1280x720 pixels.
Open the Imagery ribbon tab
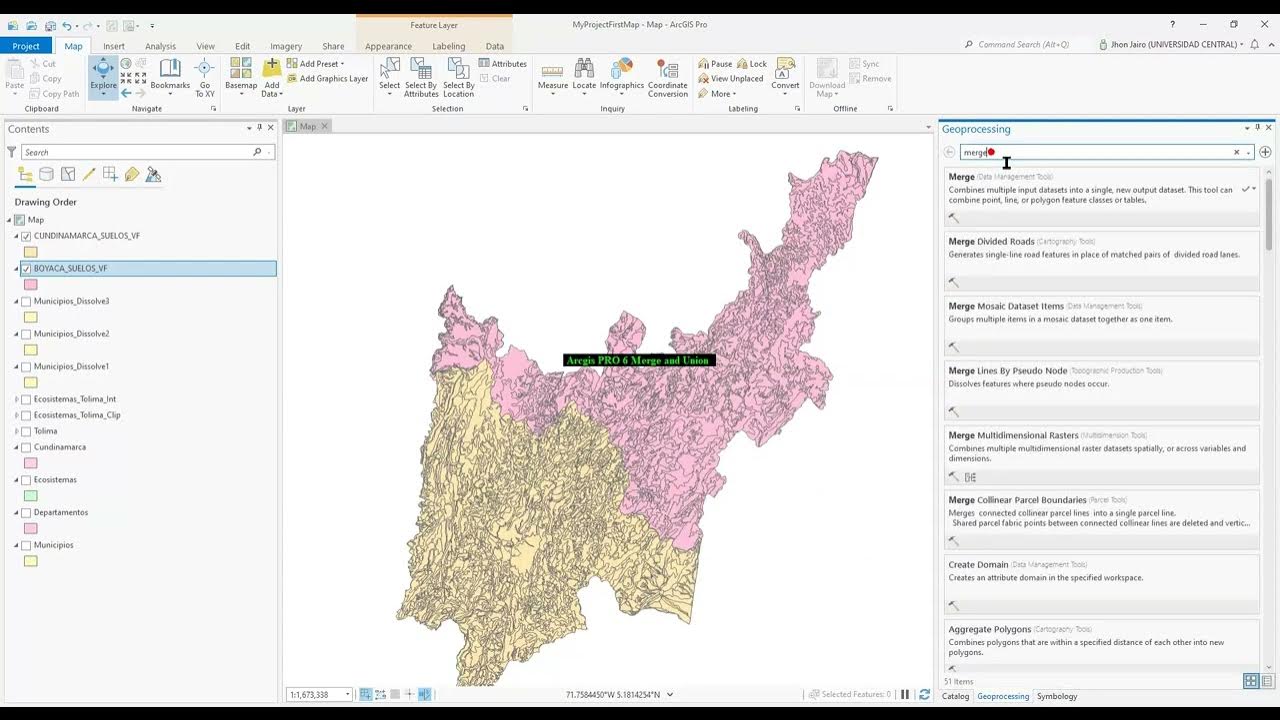pyautogui.click(x=286, y=46)
